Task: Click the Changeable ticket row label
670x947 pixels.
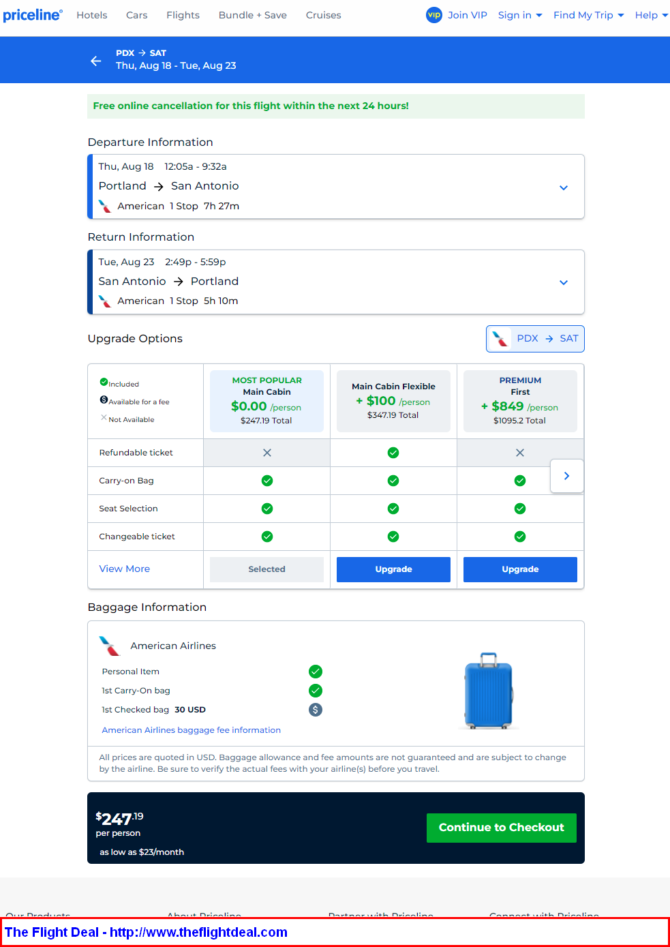Action: tap(137, 536)
